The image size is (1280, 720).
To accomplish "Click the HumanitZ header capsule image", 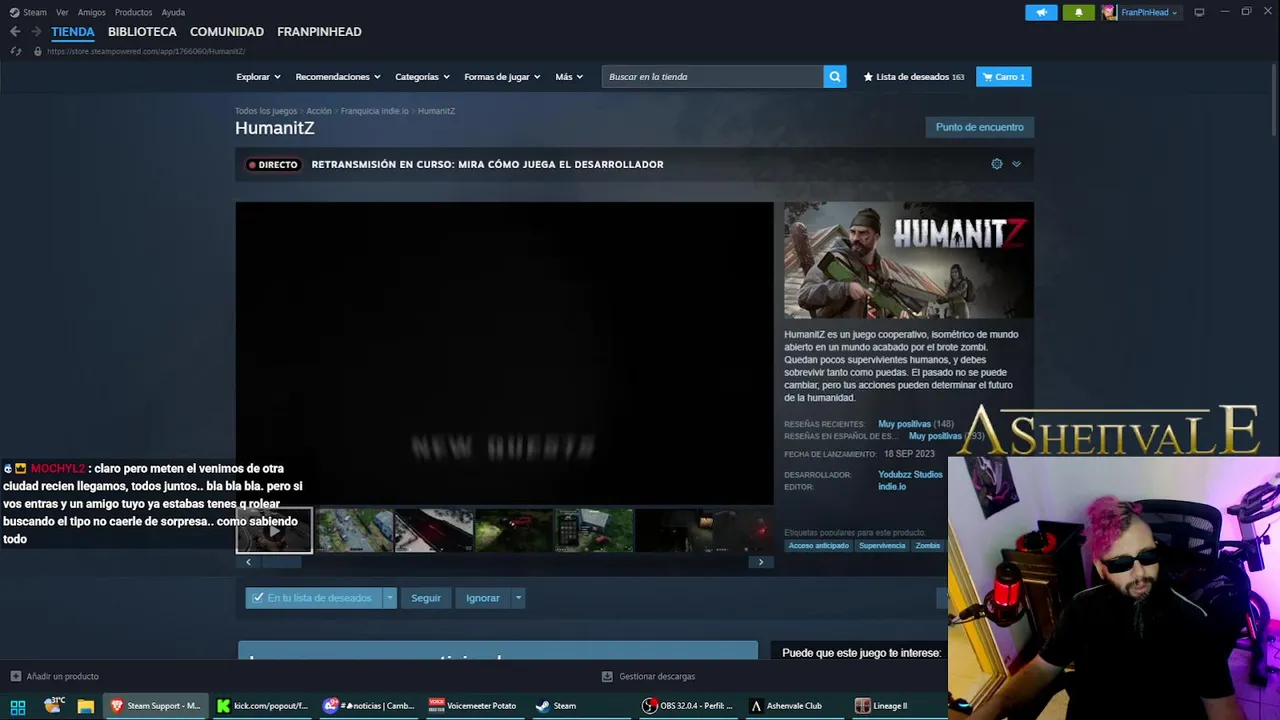I will [x=909, y=260].
